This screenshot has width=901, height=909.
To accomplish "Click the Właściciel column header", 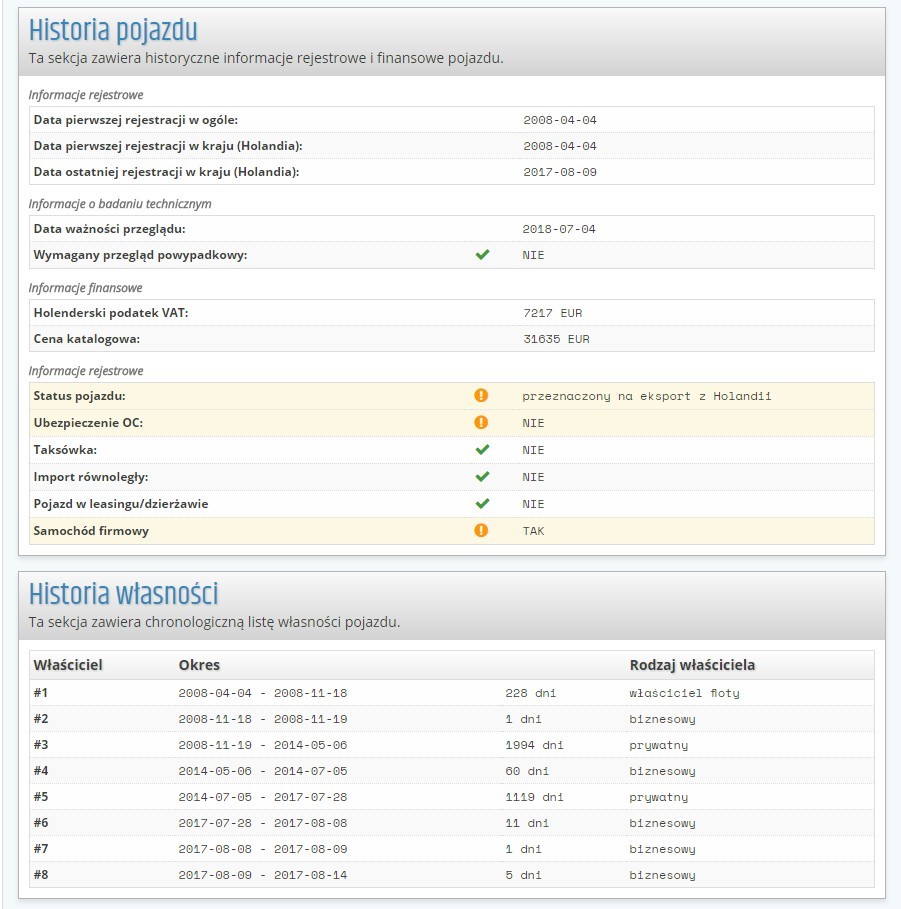I will (x=68, y=665).
